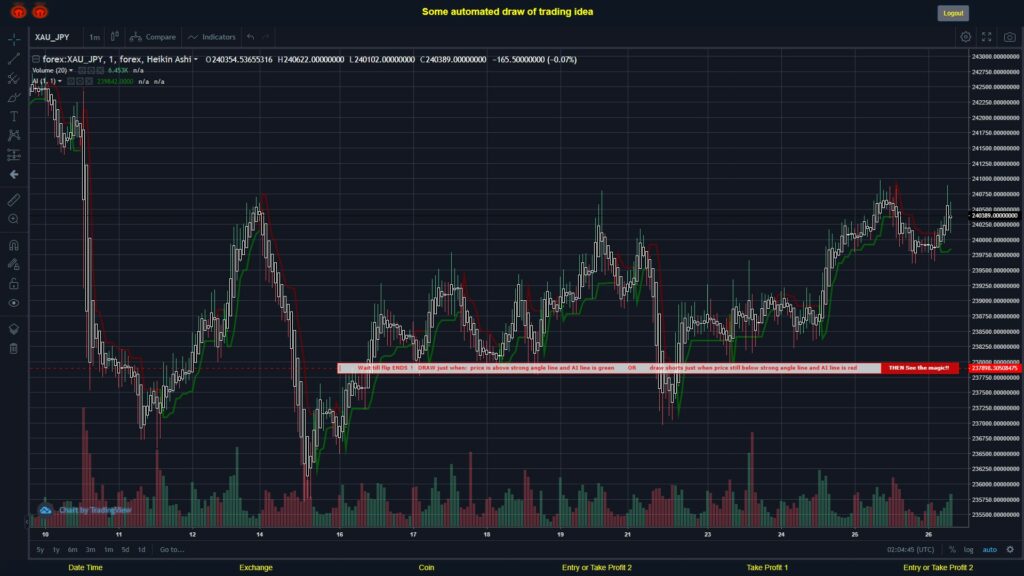The image size is (1024, 576).
Task: Click the Compare symbols button
Action: coord(153,37)
